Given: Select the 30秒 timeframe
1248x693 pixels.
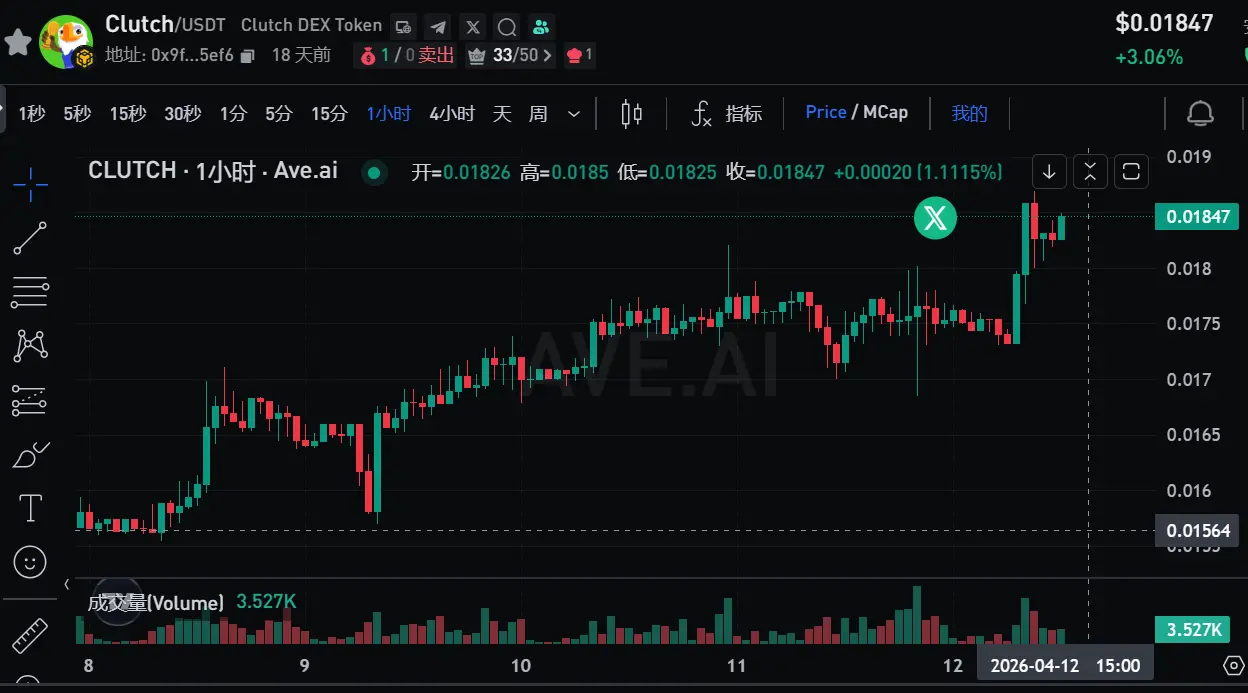Looking at the screenshot, I should 182,114.
